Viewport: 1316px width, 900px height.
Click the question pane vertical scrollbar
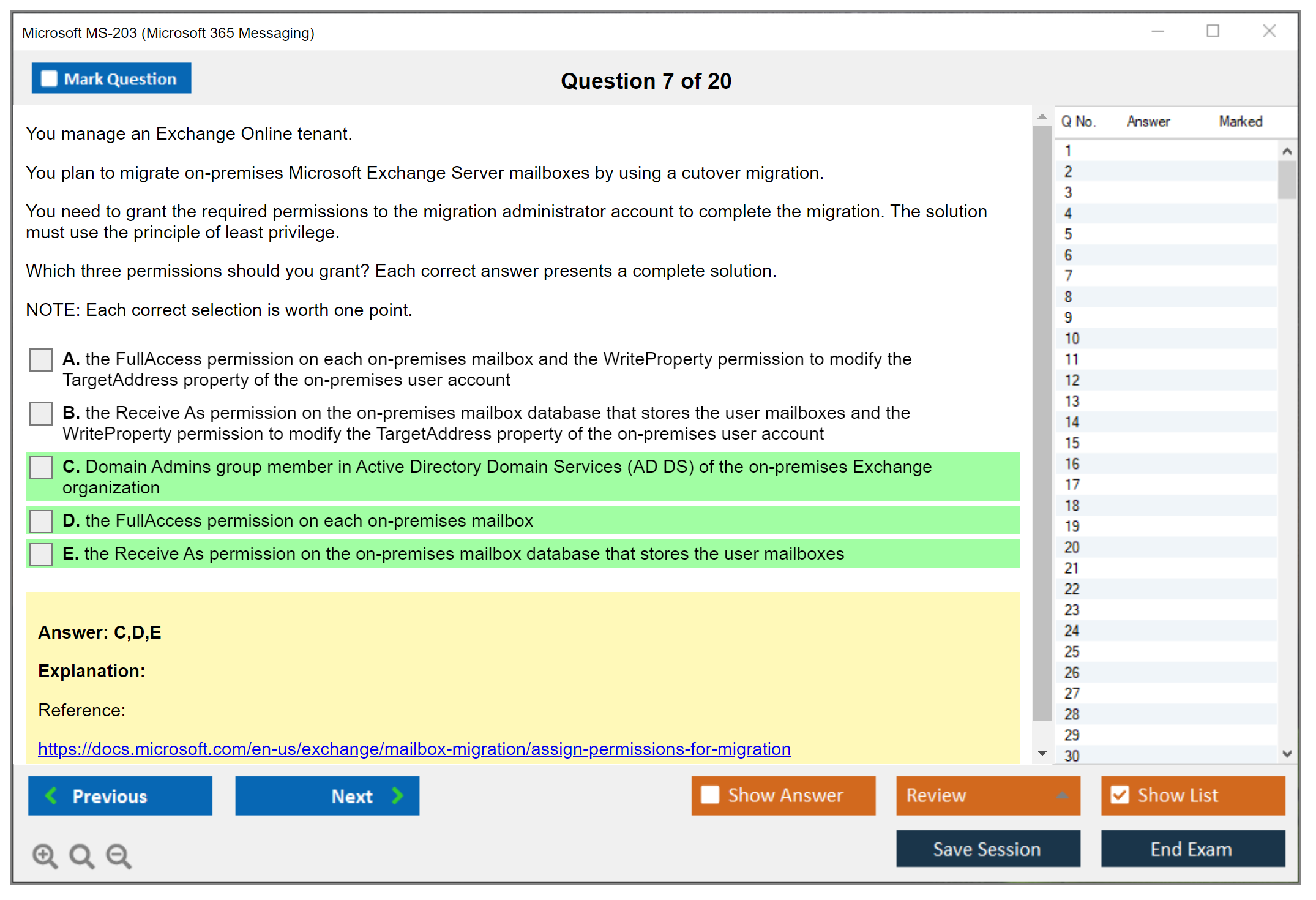1042,422
